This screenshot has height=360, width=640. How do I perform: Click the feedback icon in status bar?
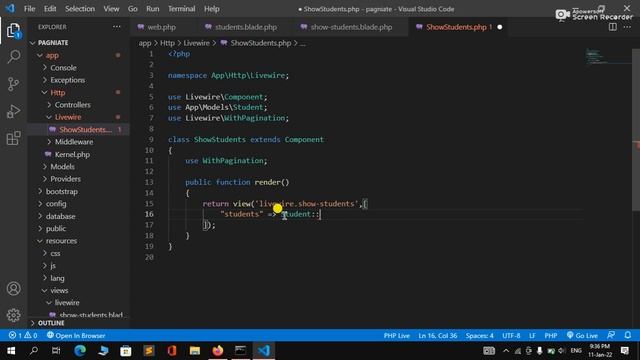pyautogui.click(x=611, y=336)
